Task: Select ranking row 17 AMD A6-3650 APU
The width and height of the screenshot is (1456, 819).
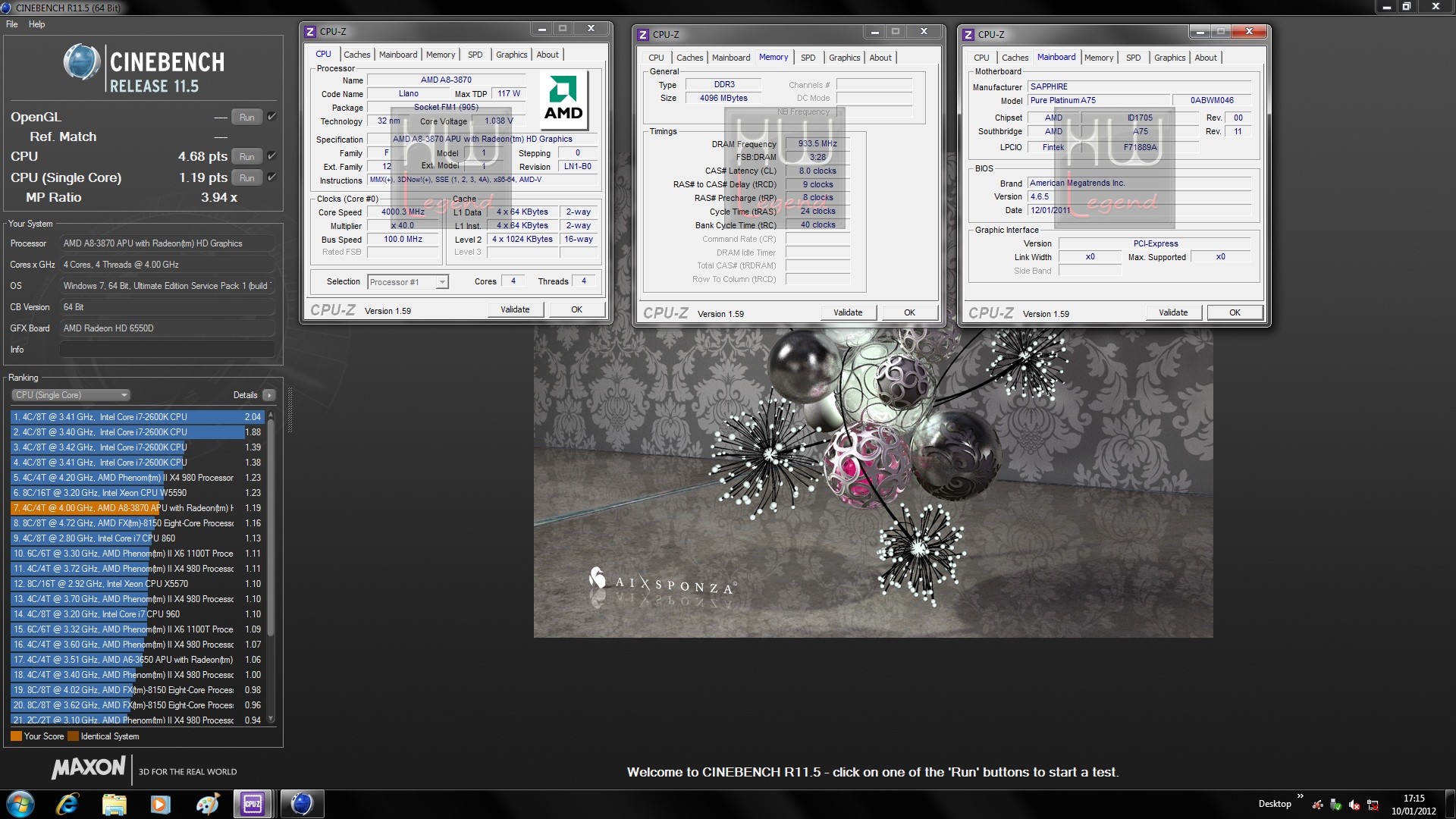Action: [136, 660]
